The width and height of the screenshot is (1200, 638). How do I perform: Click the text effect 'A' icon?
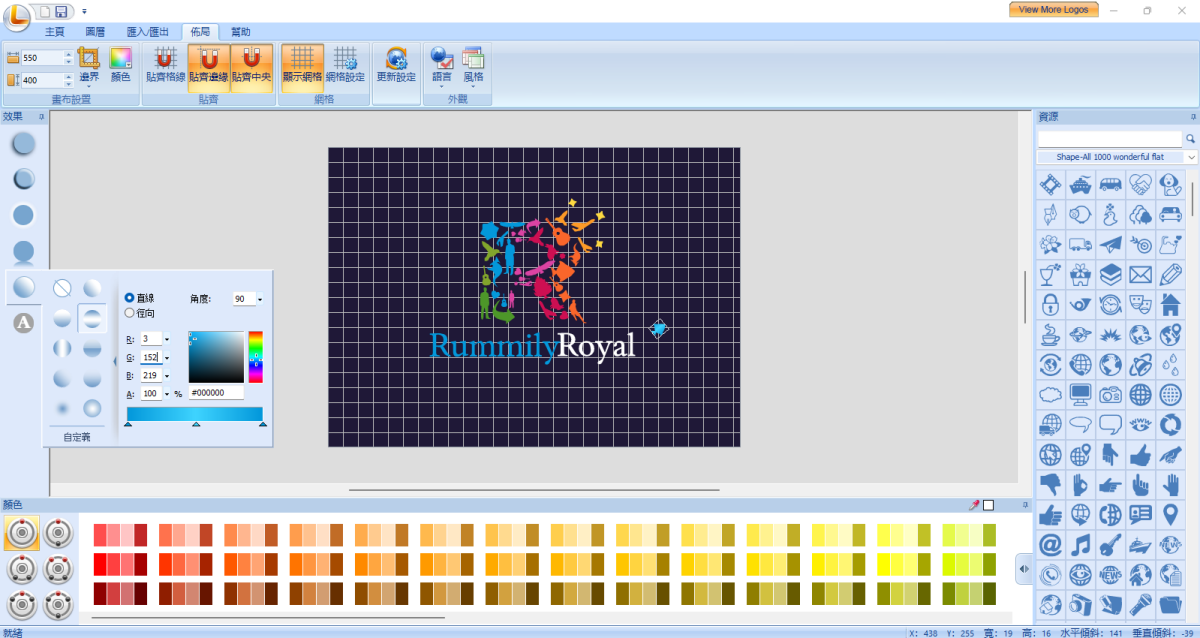(24, 322)
